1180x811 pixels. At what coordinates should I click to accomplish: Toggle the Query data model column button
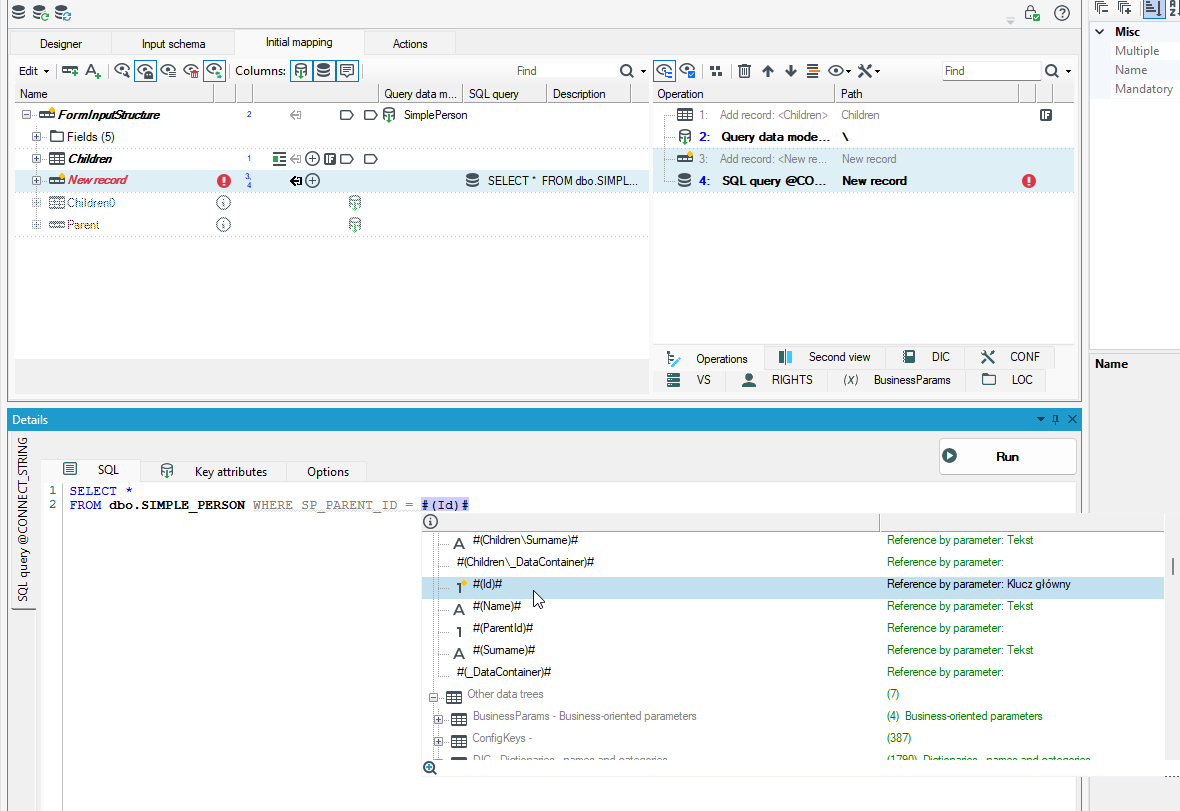301,71
